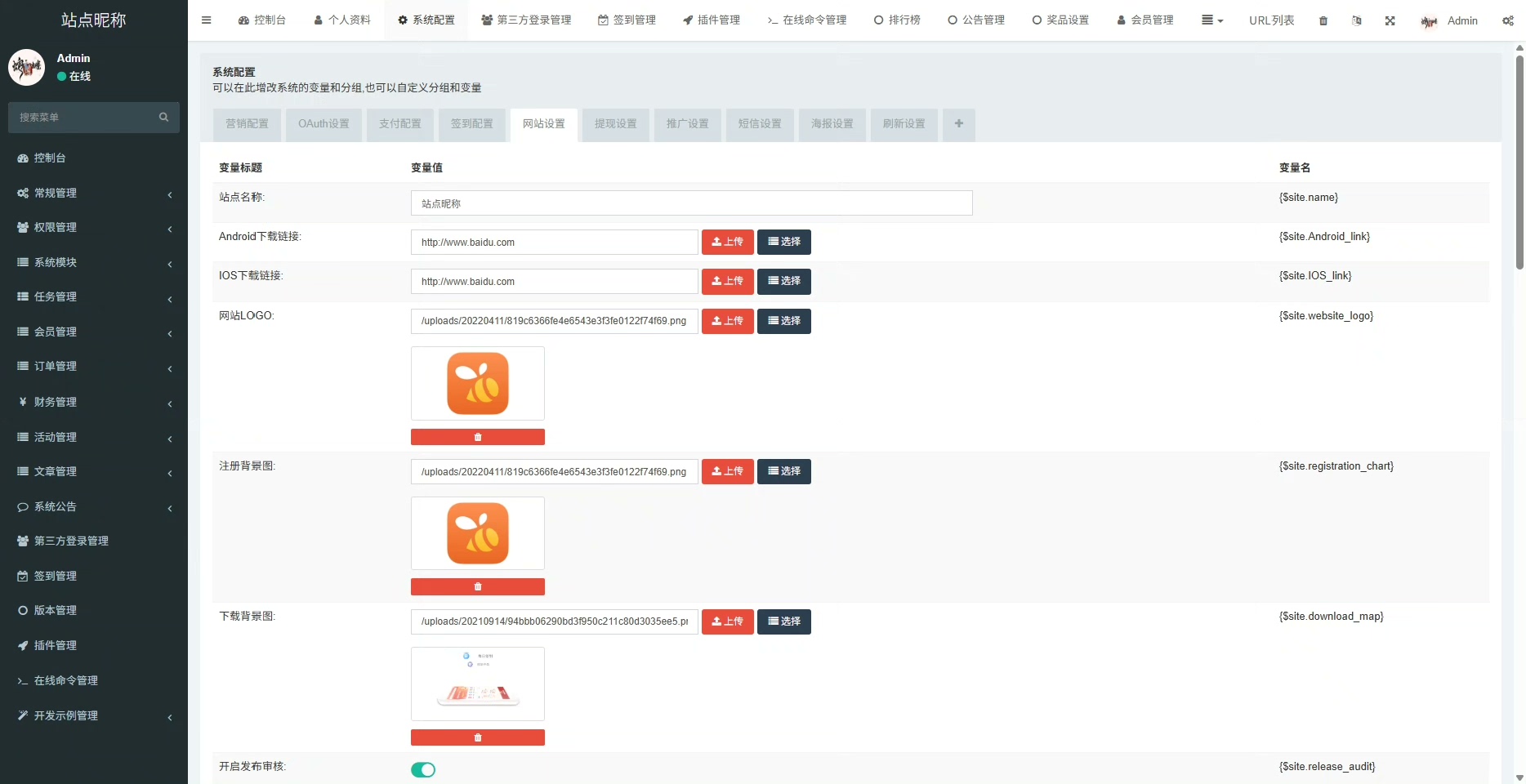Toggle the 开启发布审核 switch

(x=423, y=769)
